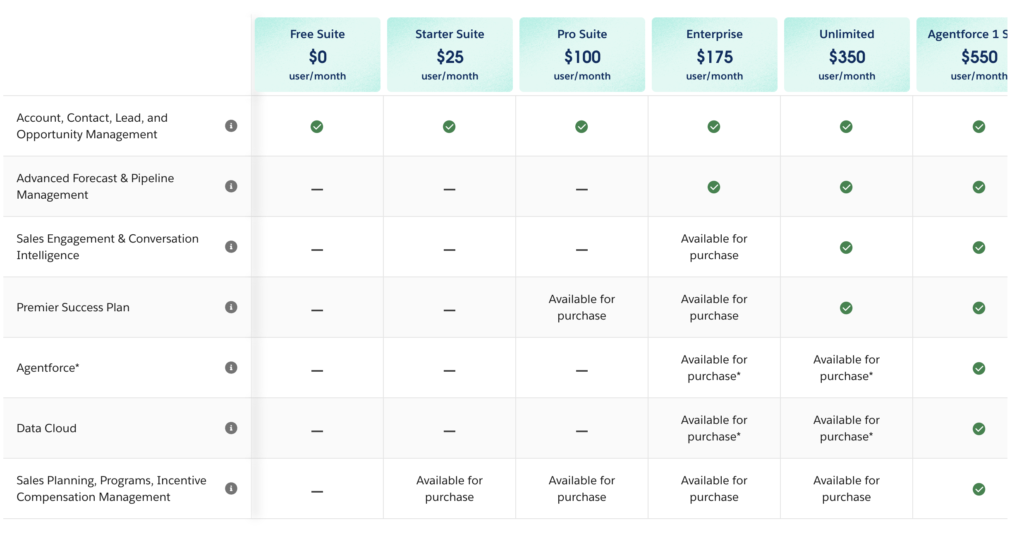Open Data Cloud info icon

[231, 428]
